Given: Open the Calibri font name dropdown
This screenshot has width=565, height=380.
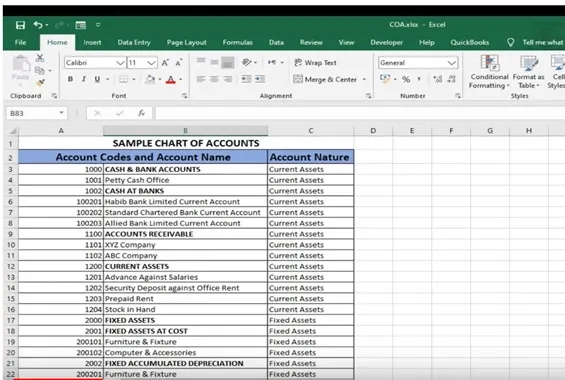Looking at the screenshot, I should [x=120, y=63].
